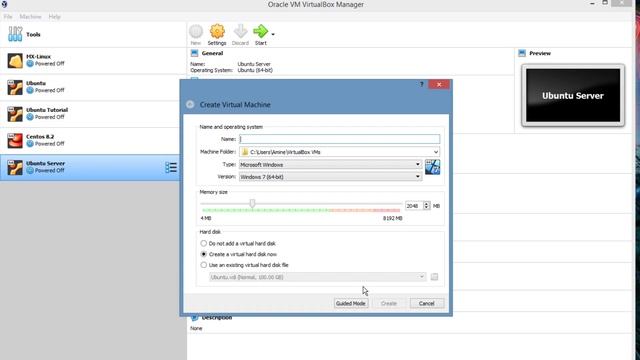Click the Centos 8.2 machine name
Screen dimensions: 640x360
(x=40, y=137)
